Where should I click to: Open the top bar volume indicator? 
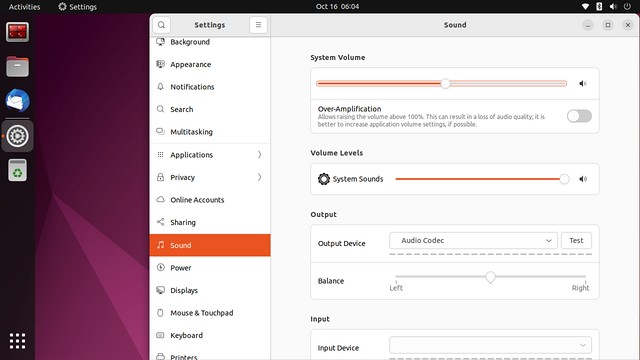(613, 7)
